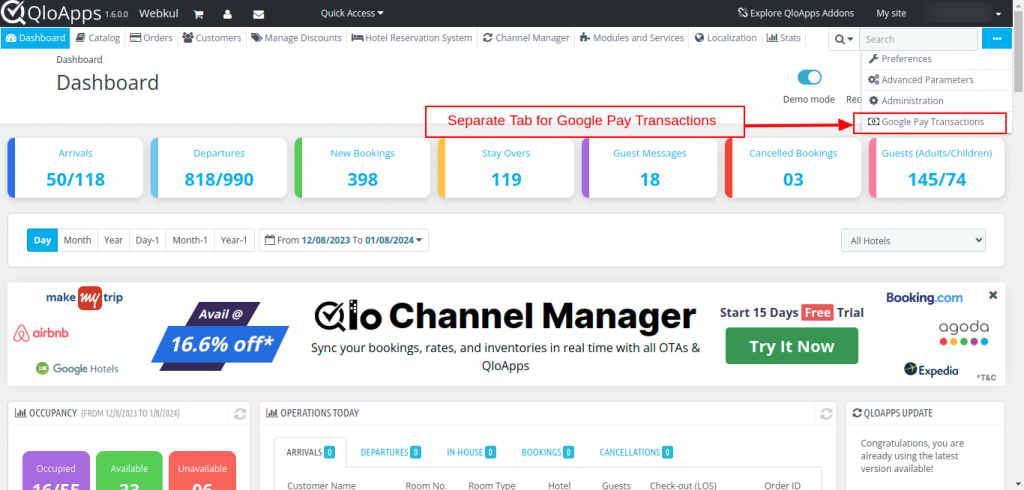This screenshot has width=1024, height=490.
Task: Refresh the Operations Today panel
Action: [826, 414]
